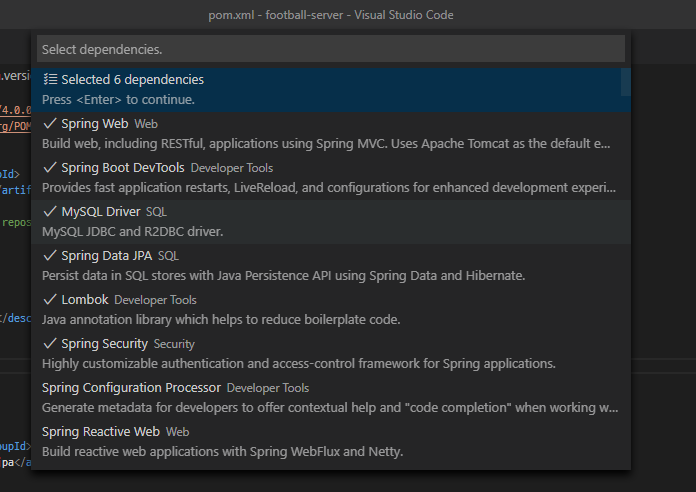Click the Highly customizable authentication description text
This screenshot has height=492, width=696.
pos(299,364)
